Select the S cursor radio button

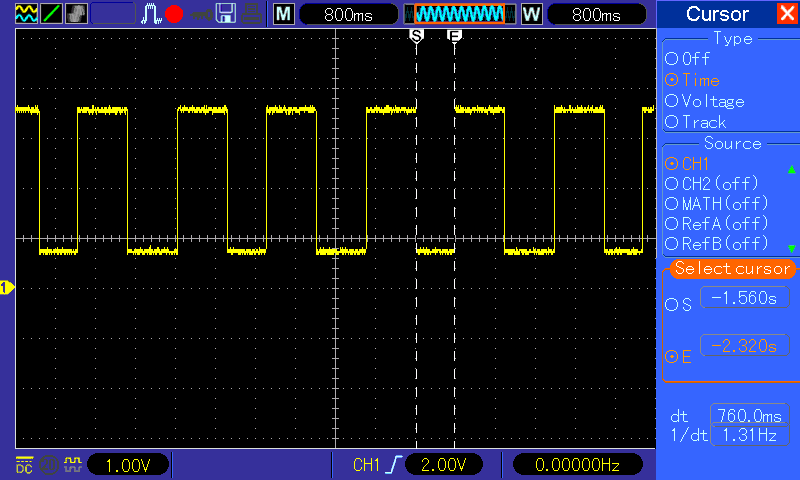(x=679, y=305)
